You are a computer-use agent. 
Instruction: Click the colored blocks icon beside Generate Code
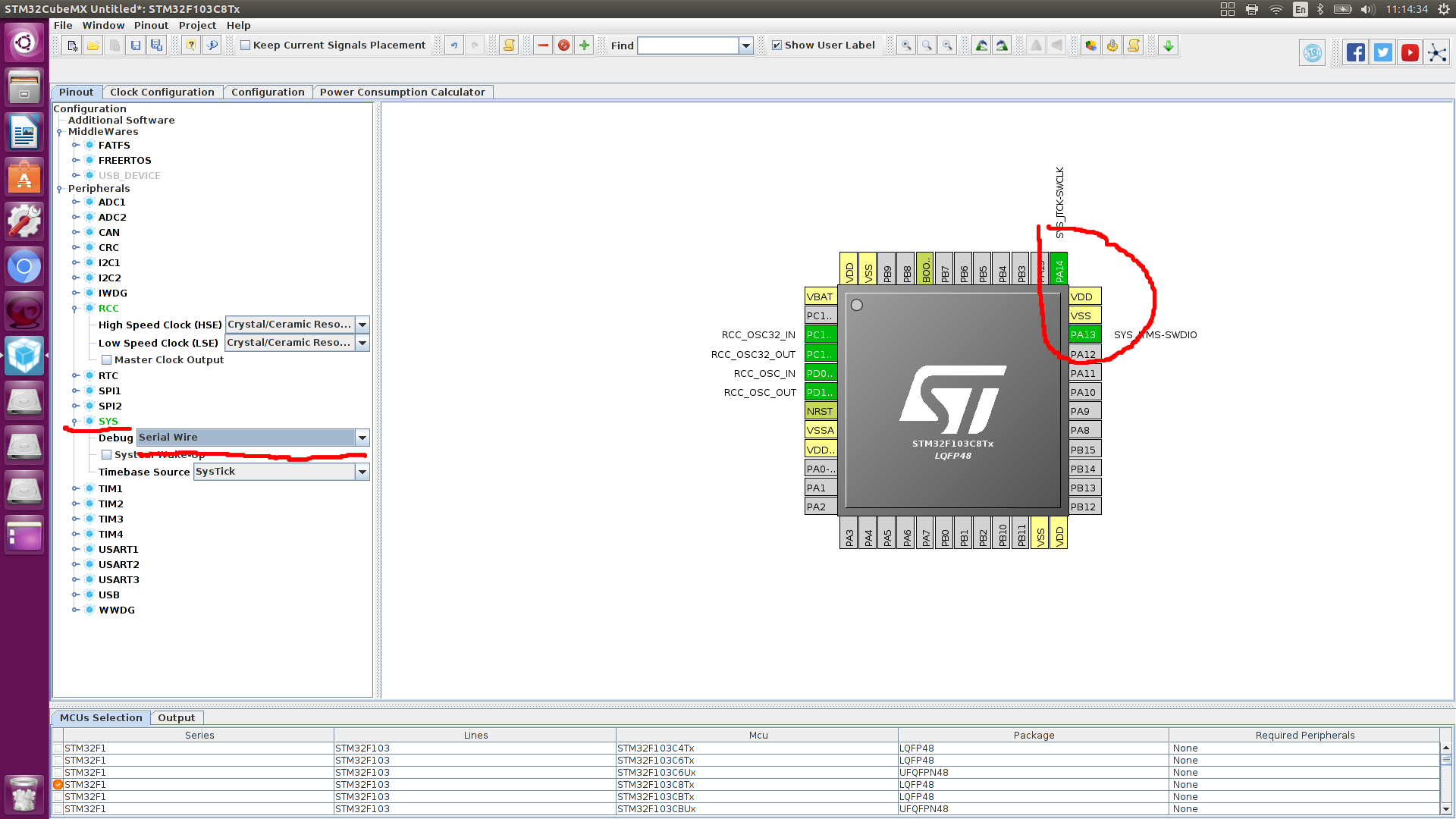coord(1090,45)
